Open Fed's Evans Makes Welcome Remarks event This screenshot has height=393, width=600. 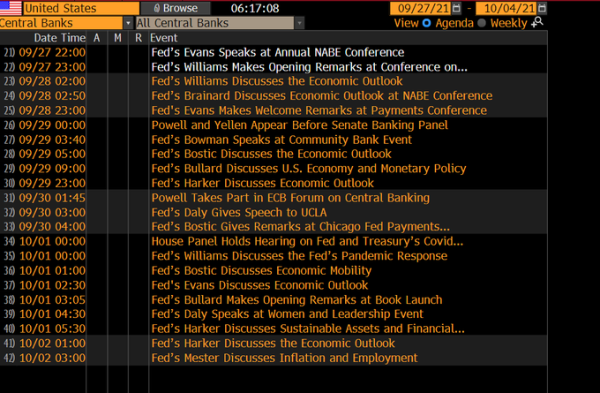(319, 110)
